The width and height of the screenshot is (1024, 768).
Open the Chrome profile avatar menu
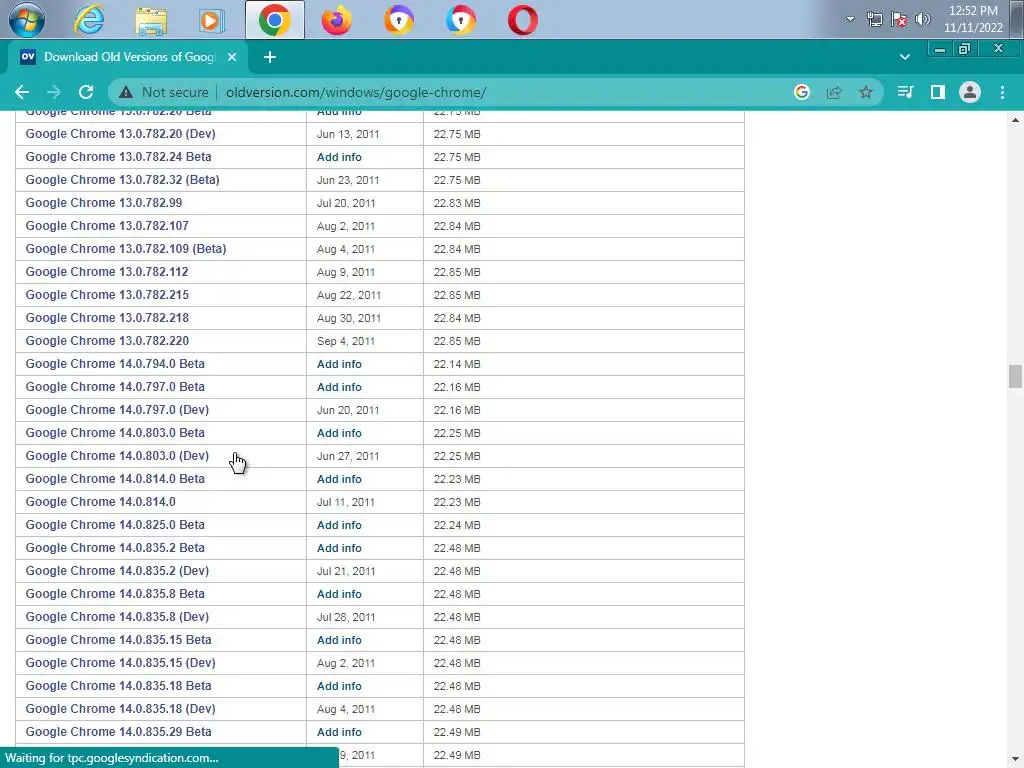970,92
